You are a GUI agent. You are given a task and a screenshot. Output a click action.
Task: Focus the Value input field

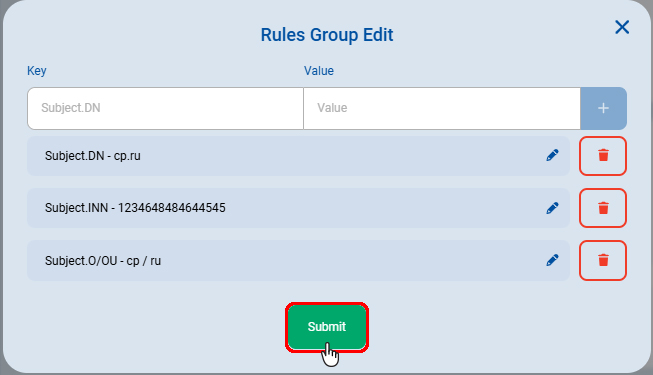(x=442, y=108)
